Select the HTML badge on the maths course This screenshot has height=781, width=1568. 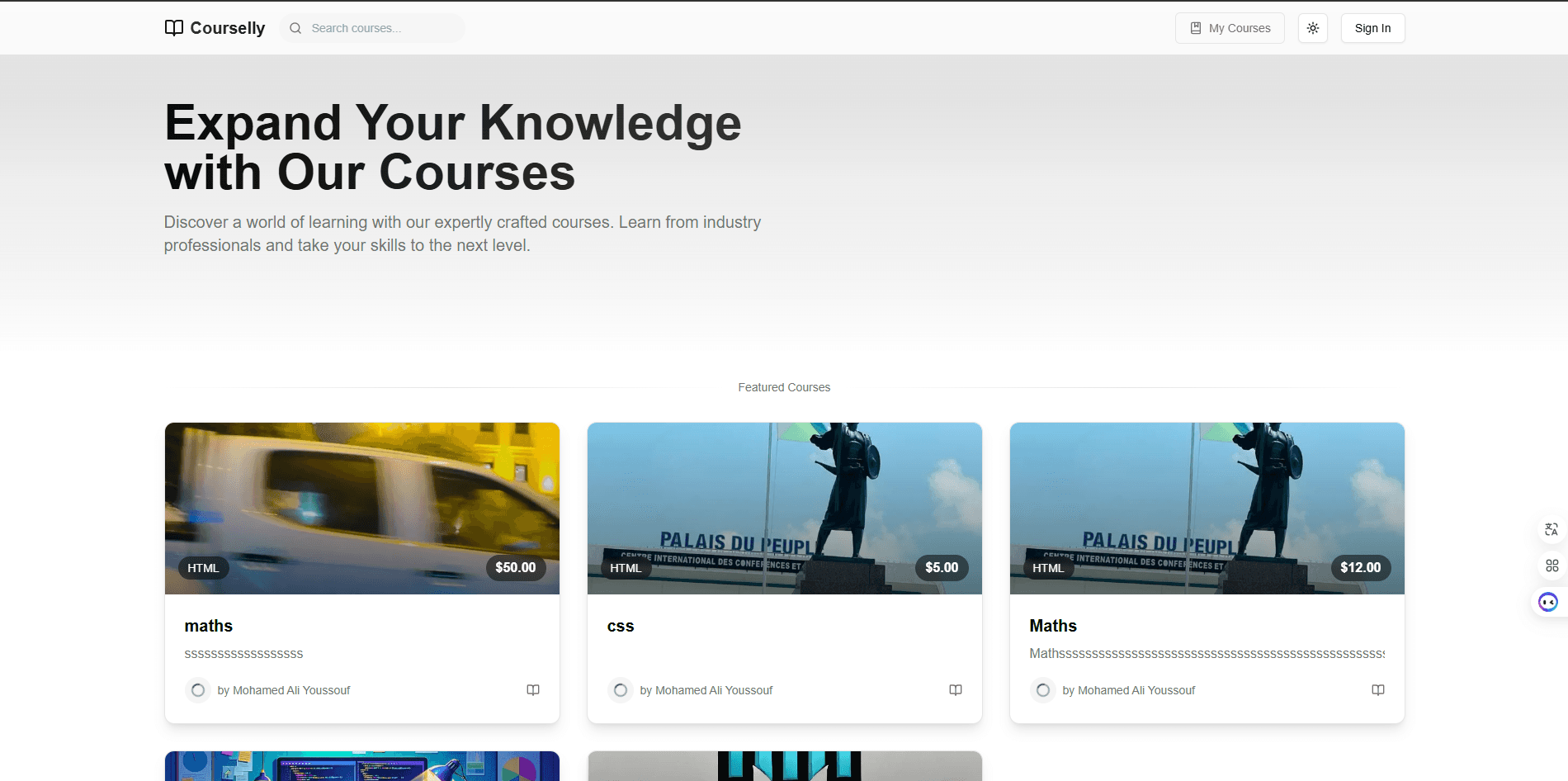point(203,568)
